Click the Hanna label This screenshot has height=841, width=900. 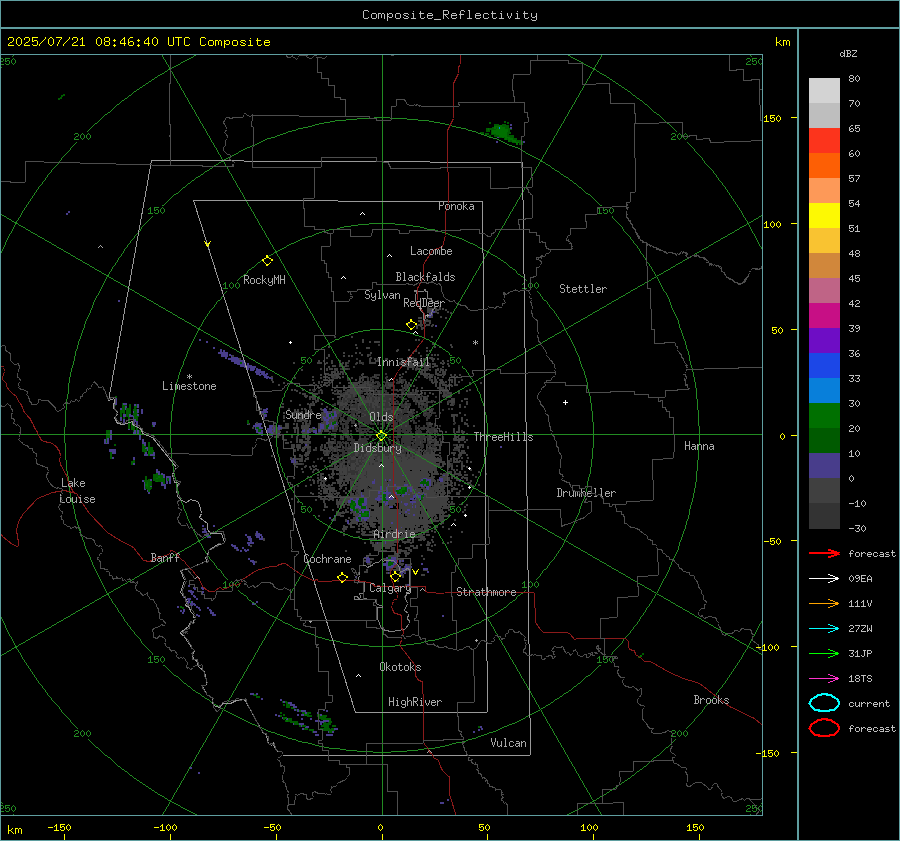[699, 446]
